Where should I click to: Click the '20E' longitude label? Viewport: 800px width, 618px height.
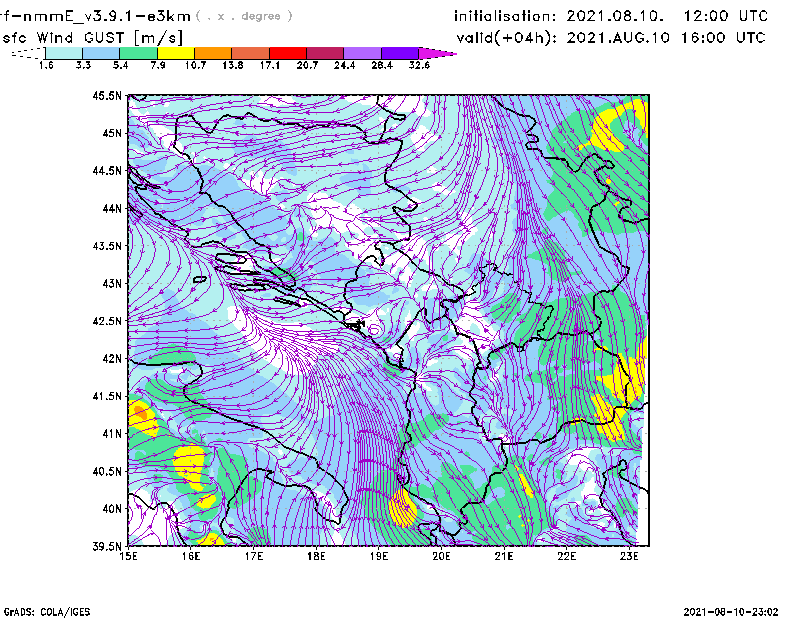(441, 556)
